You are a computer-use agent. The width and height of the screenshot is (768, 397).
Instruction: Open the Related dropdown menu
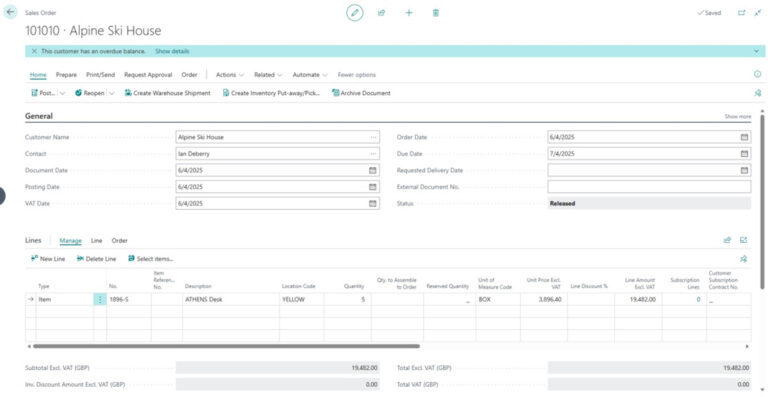click(268, 75)
